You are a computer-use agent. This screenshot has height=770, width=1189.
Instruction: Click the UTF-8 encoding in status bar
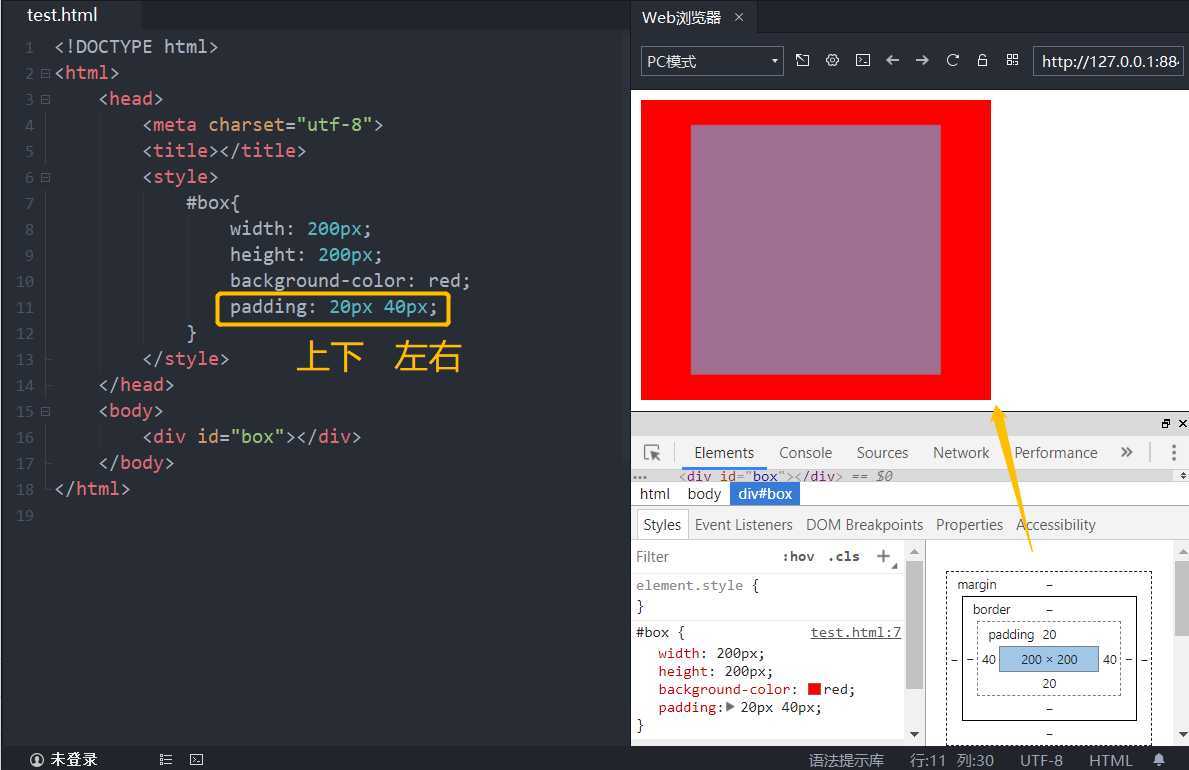pyautogui.click(x=1040, y=759)
